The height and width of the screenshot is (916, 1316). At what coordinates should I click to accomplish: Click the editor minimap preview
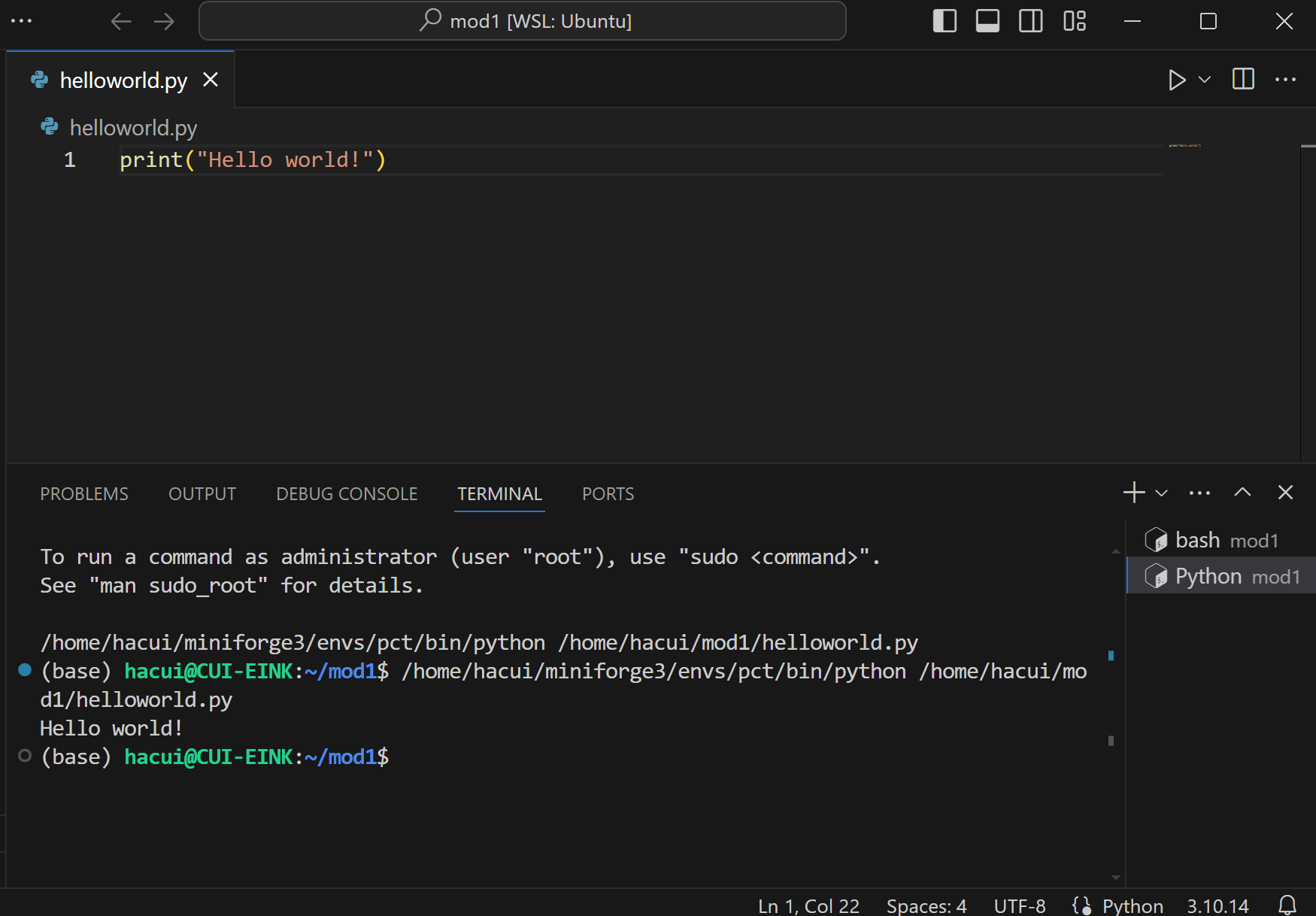[1185, 145]
